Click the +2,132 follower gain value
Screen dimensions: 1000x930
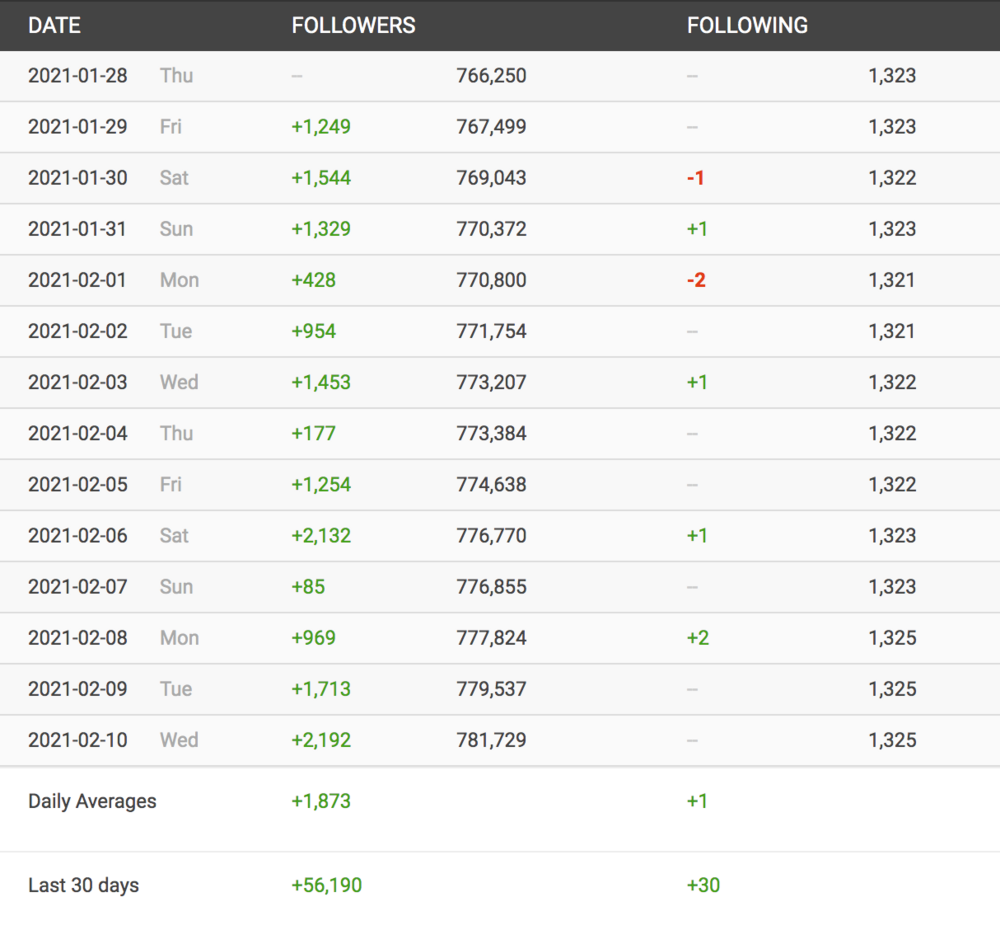[321, 535]
